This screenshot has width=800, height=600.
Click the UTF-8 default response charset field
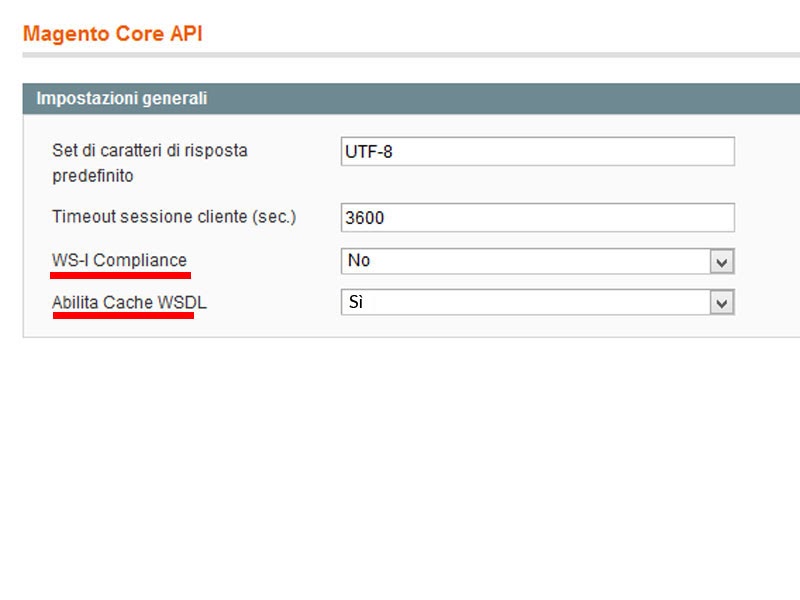[537, 151]
